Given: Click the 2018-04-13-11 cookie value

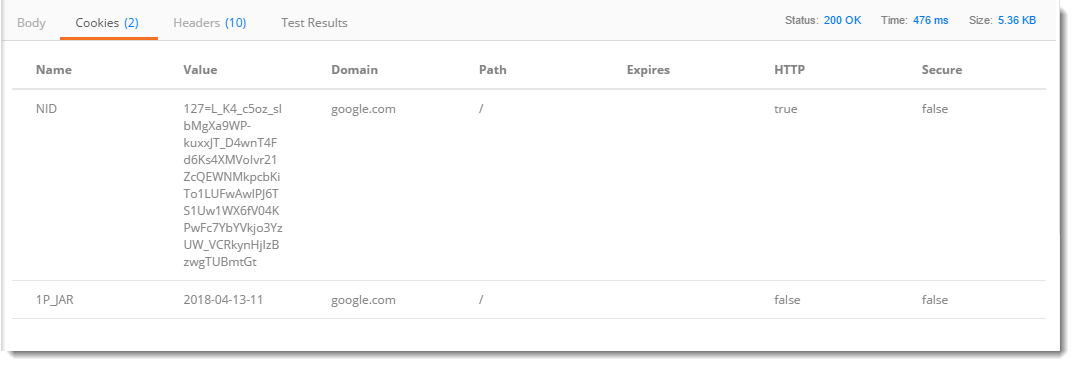Looking at the screenshot, I should [x=223, y=300].
